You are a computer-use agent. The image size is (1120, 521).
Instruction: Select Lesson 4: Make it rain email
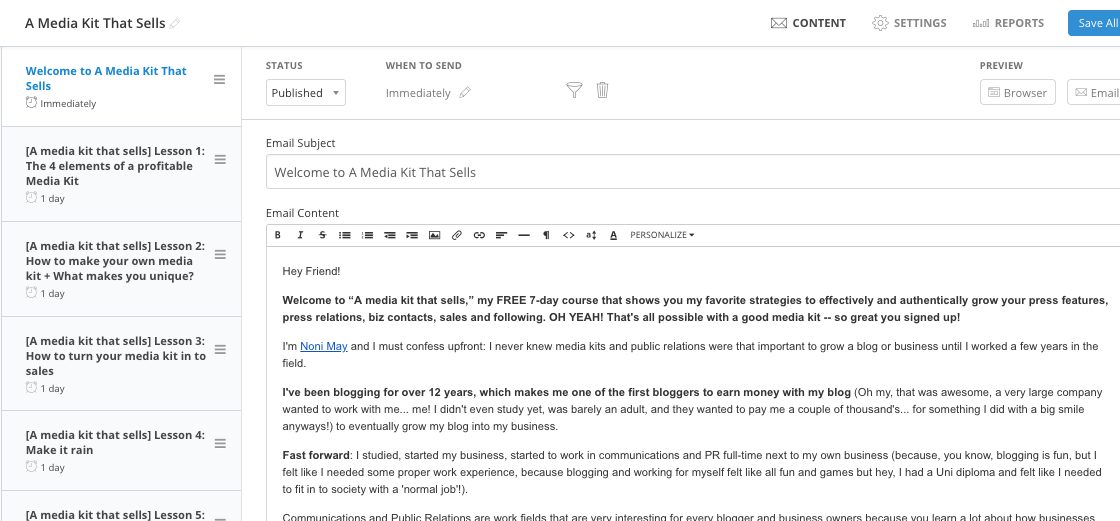[121, 450]
